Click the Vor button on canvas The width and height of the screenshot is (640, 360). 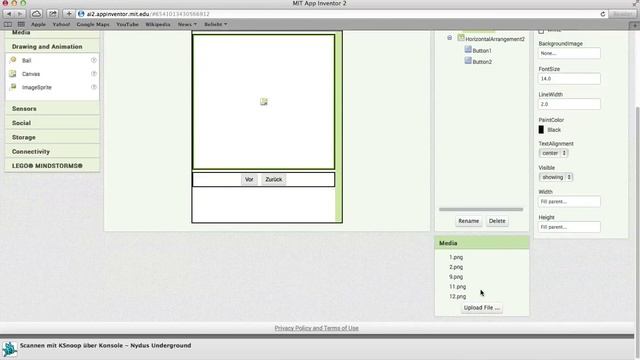(249, 180)
